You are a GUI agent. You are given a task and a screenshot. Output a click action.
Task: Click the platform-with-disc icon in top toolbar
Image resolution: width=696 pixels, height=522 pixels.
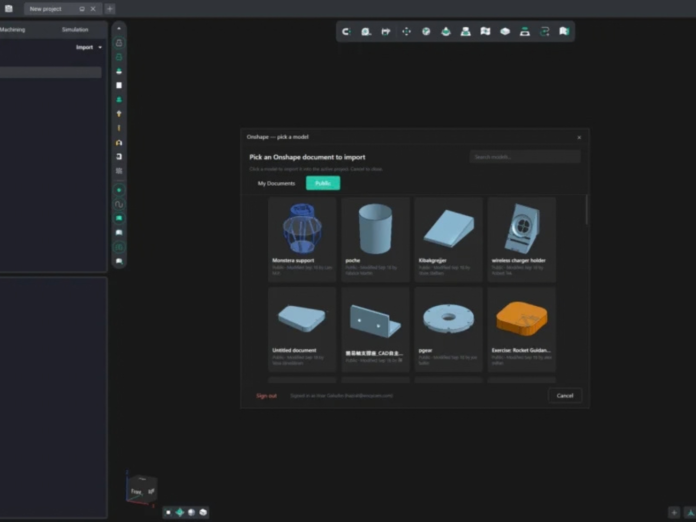coord(525,32)
